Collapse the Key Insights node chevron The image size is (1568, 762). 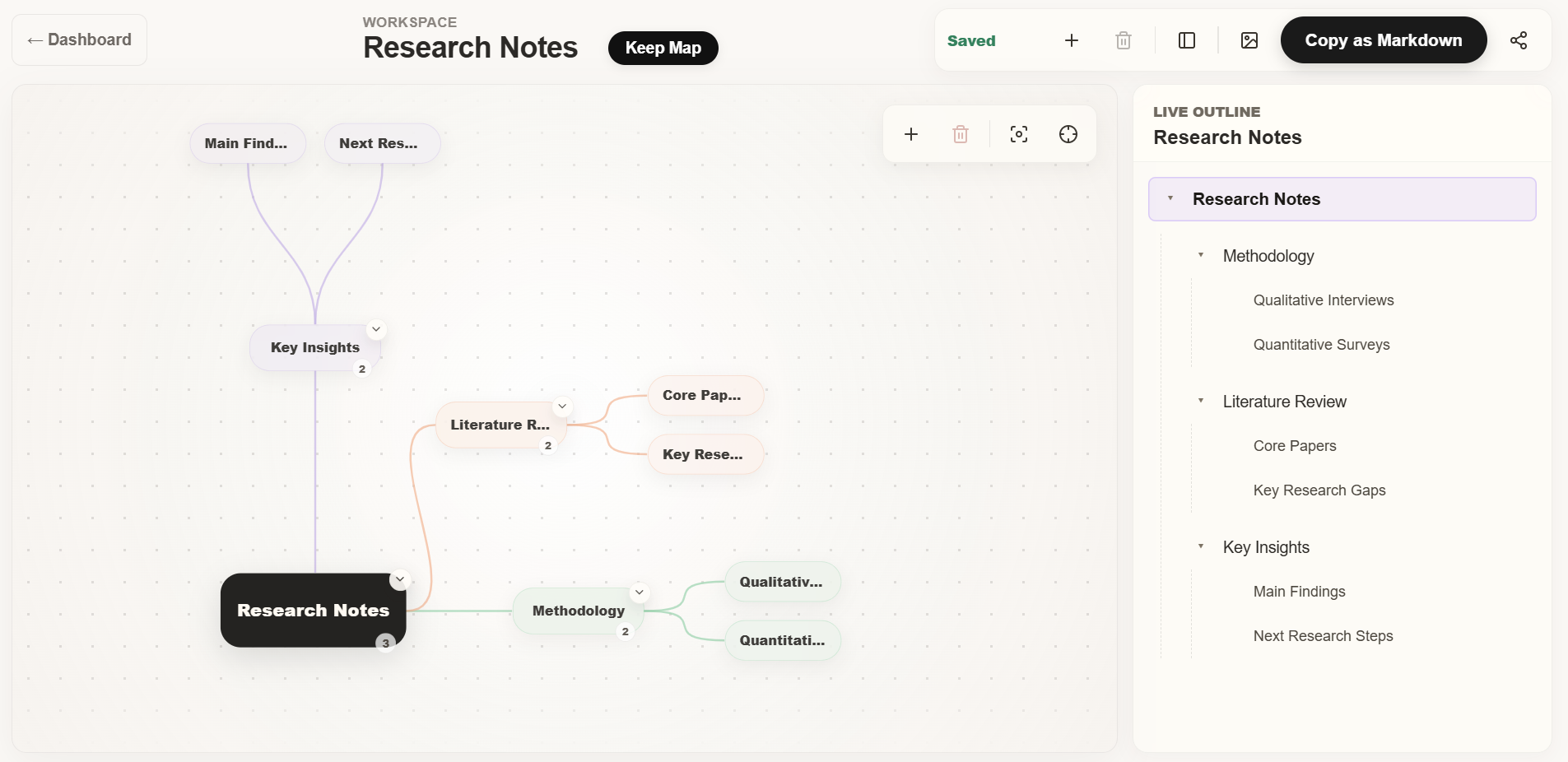click(x=376, y=329)
